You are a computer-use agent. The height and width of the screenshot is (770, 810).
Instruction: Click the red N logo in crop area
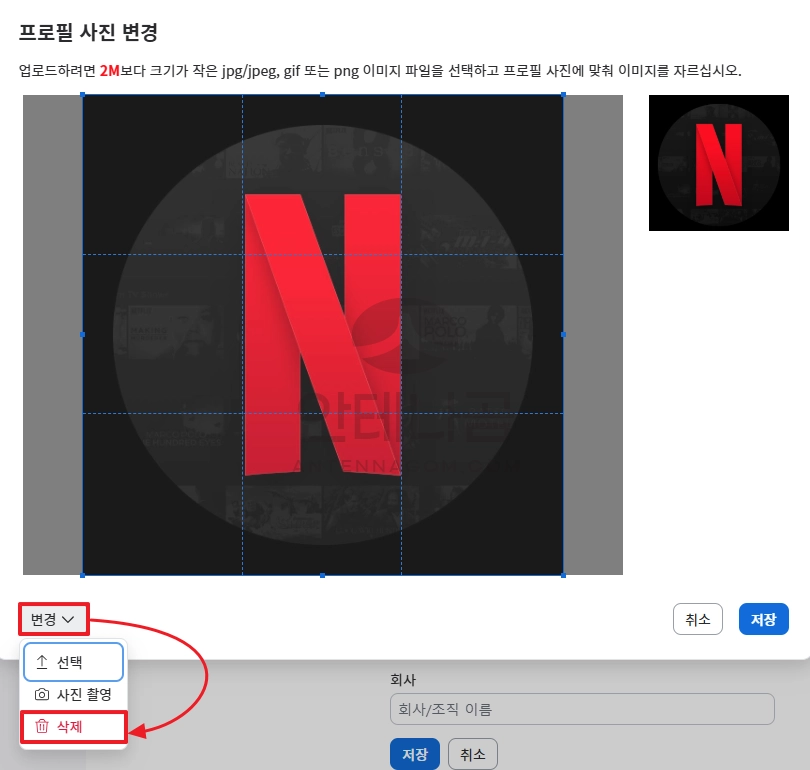[x=323, y=335]
